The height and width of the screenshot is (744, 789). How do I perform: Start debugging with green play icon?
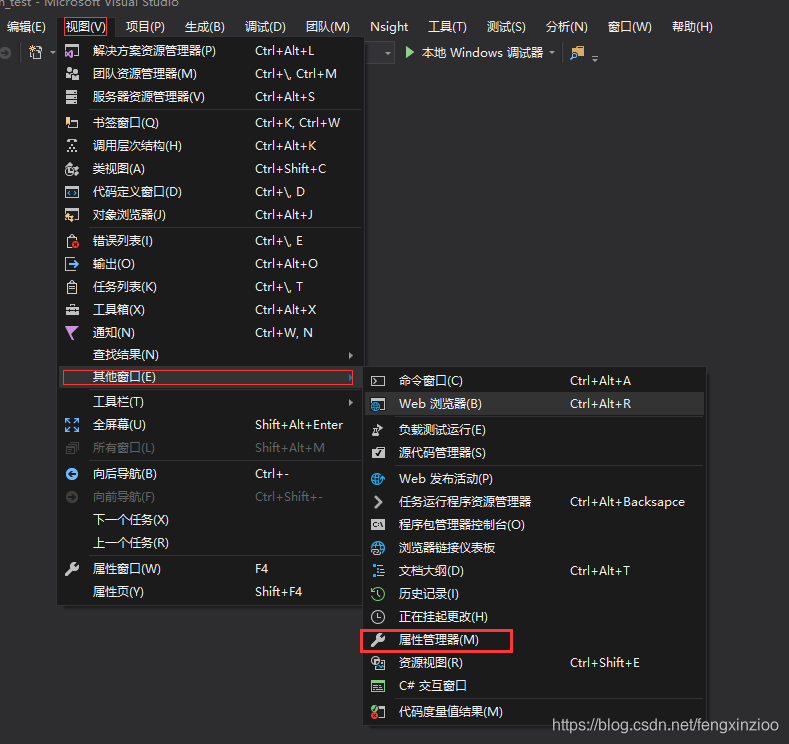[x=410, y=52]
